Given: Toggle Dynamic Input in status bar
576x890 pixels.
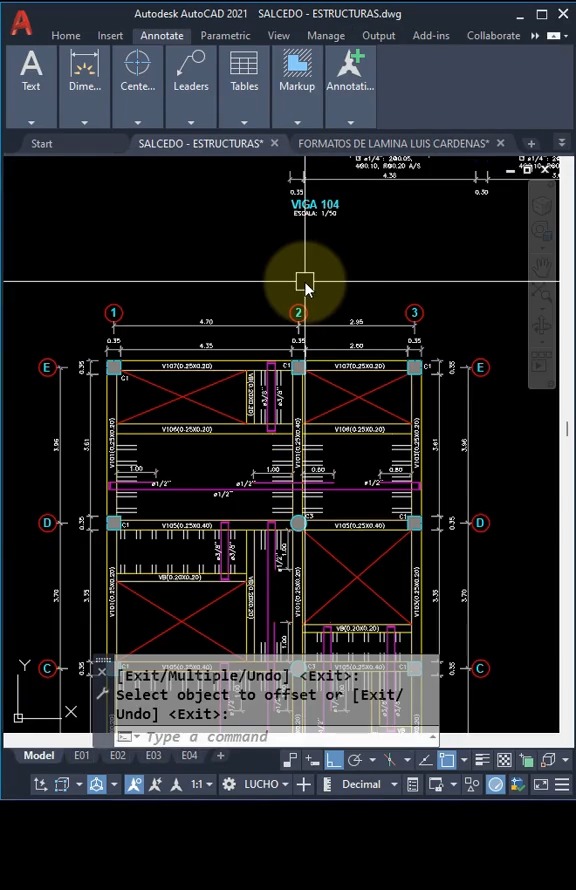Looking at the screenshot, I should [x=312, y=759].
